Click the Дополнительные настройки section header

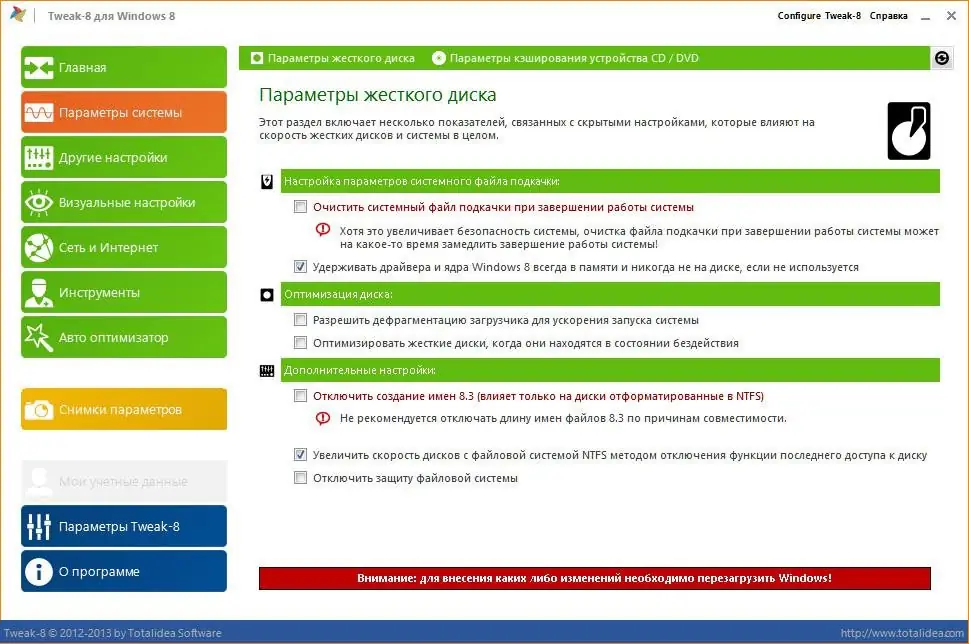610,370
